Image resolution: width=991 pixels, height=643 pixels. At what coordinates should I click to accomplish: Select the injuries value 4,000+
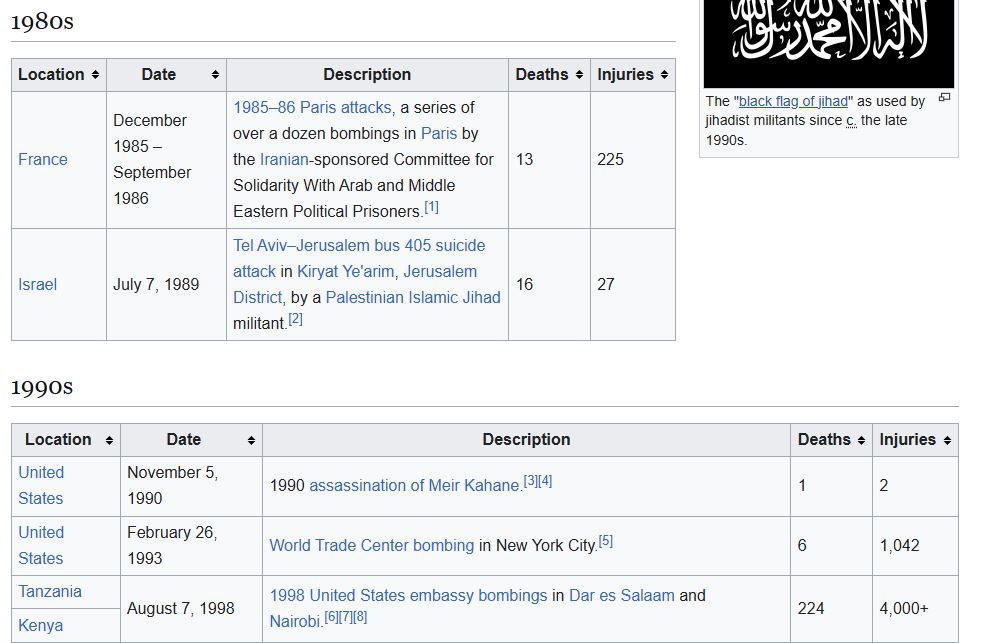904,609
